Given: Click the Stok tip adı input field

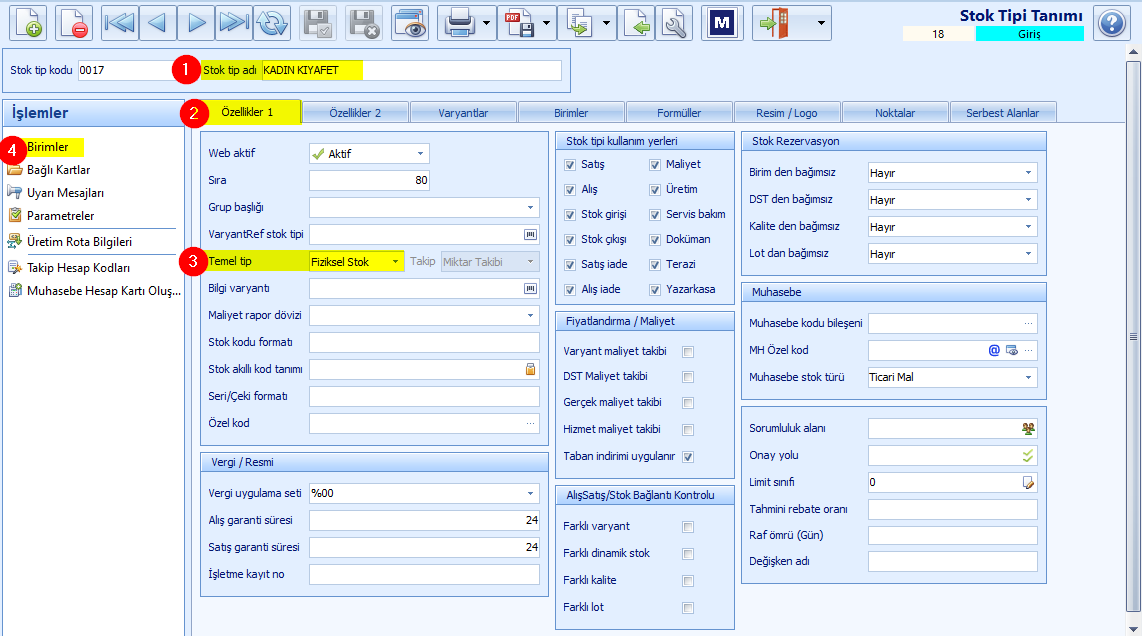Looking at the screenshot, I should point(411,70).
